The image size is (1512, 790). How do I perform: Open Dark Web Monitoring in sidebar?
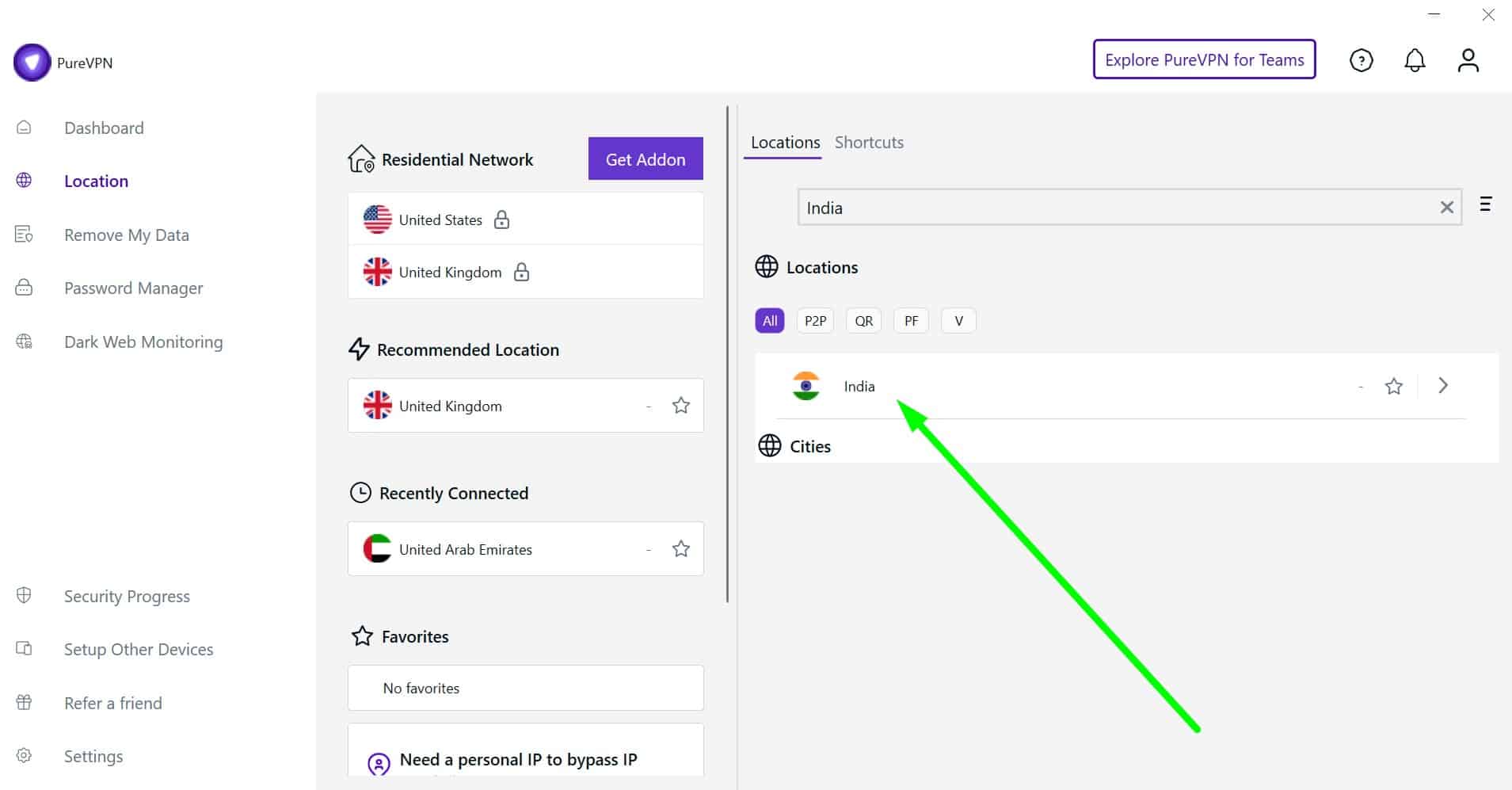pyautogui.click(x=143, y=342)
